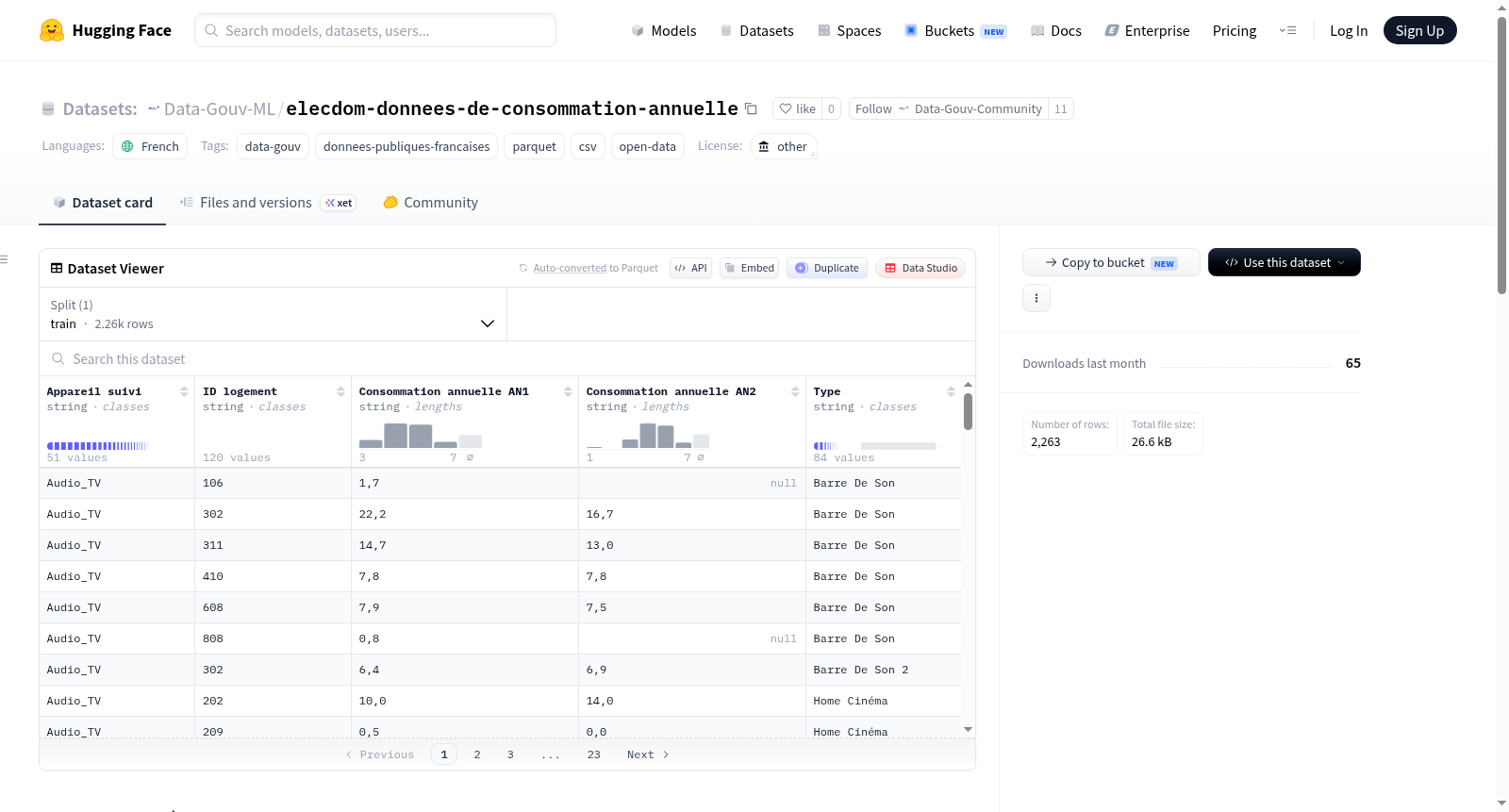The image size is (1509, 812).
Task: Sort the Type column
Action: click(951, 391)
